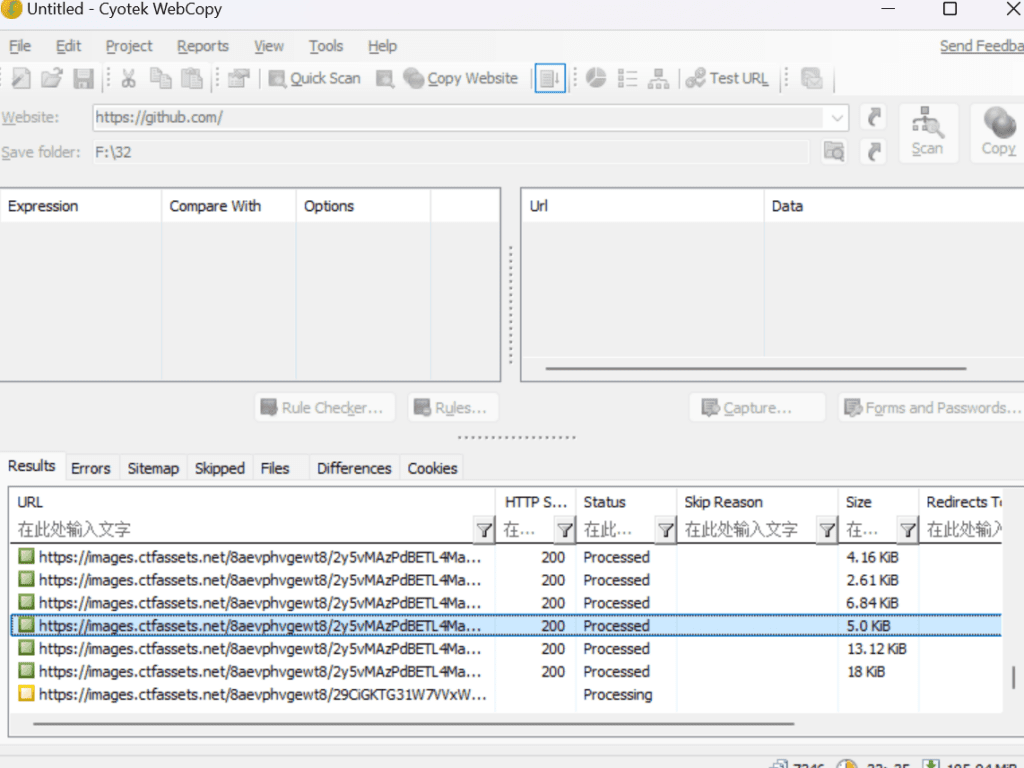Click the large Copy button

point(998,133)
